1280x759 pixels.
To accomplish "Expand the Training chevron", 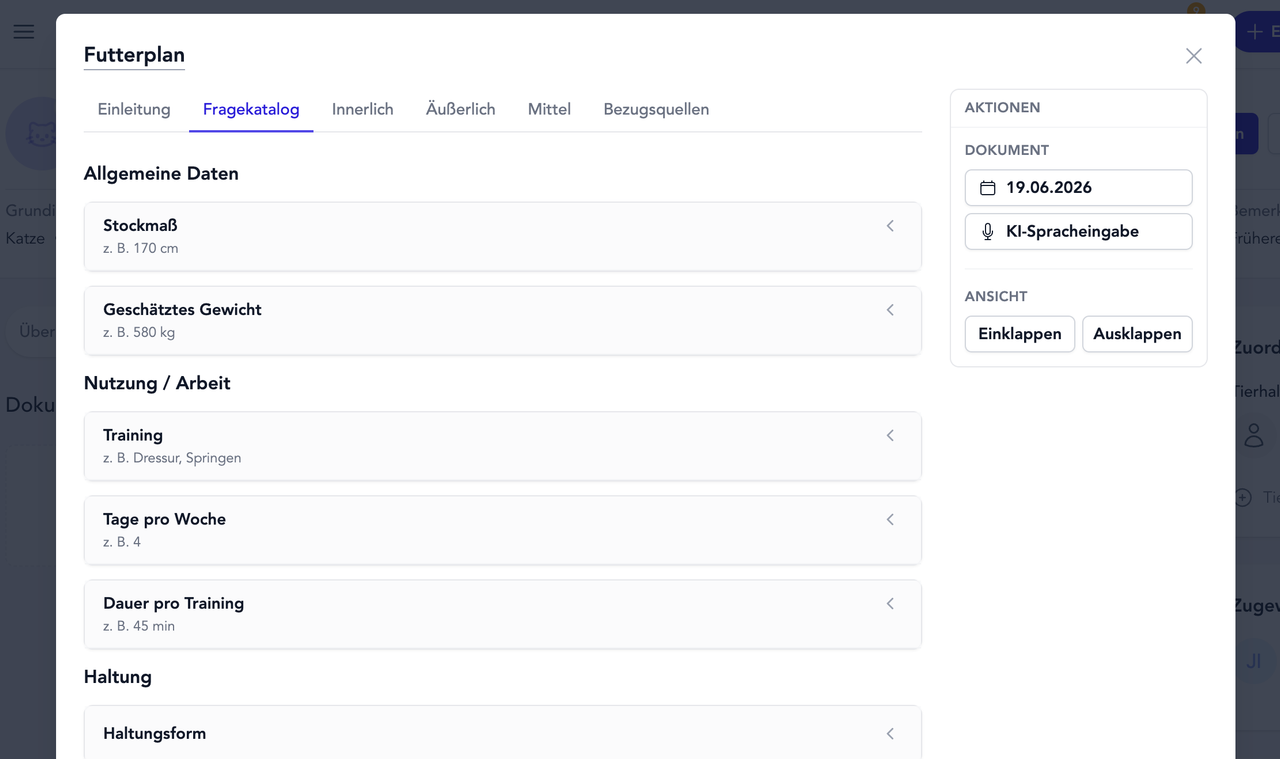I will point(890,436).
